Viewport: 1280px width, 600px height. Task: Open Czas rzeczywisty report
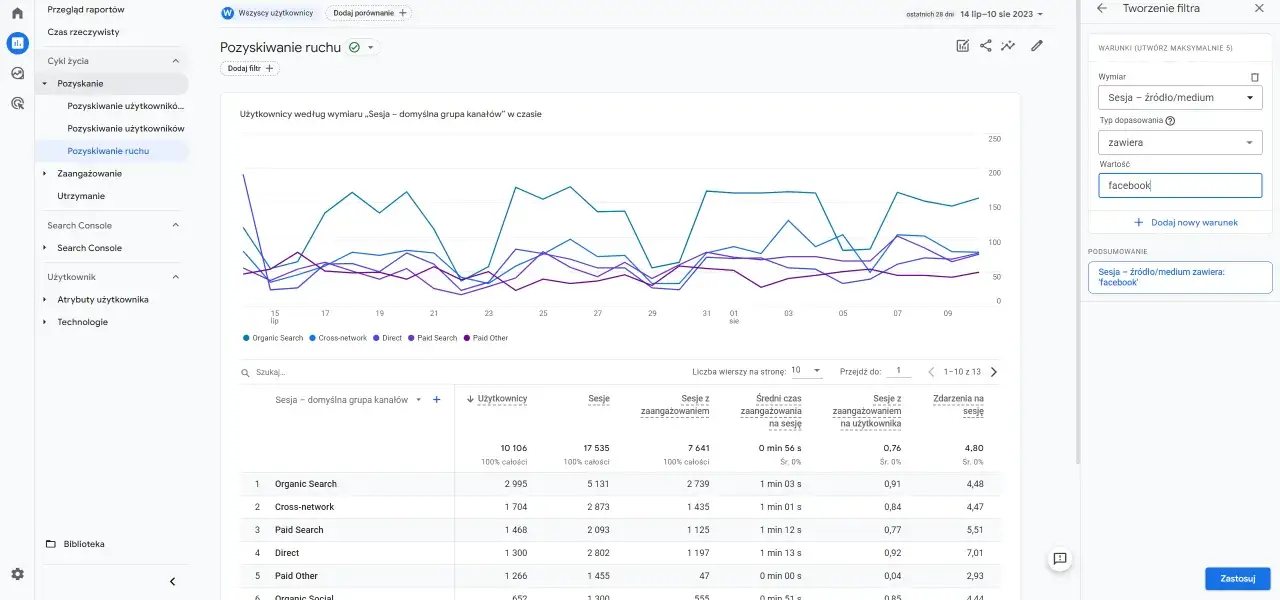83,32
